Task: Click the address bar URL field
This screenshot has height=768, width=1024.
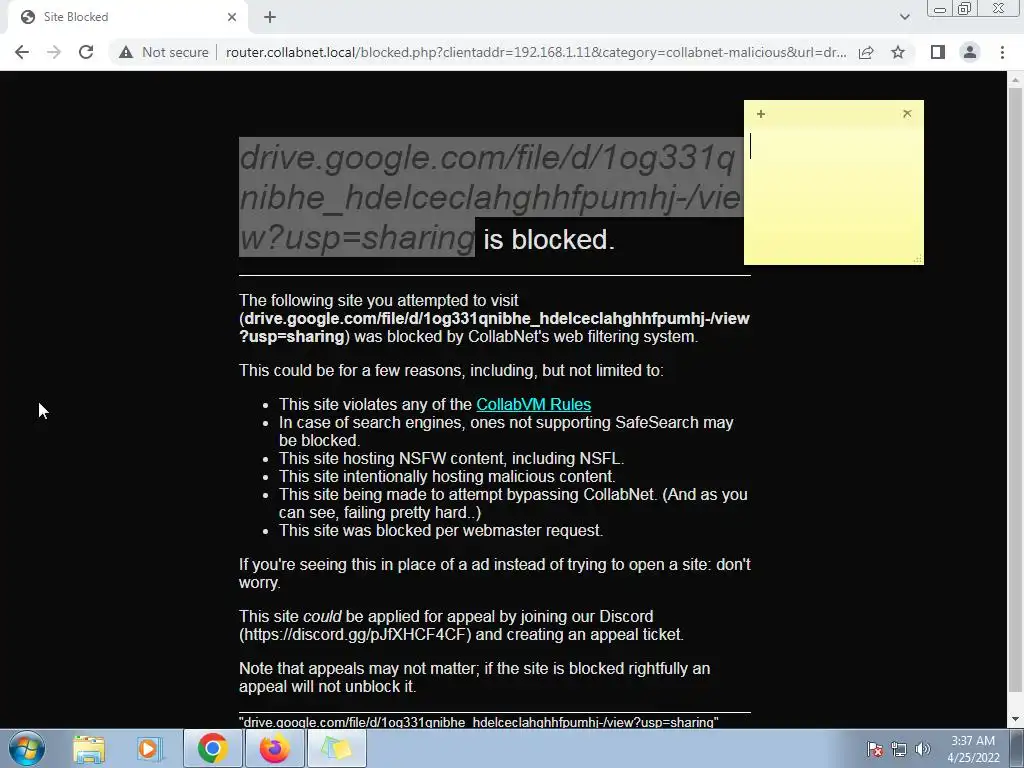Action: tap(536, 52)
